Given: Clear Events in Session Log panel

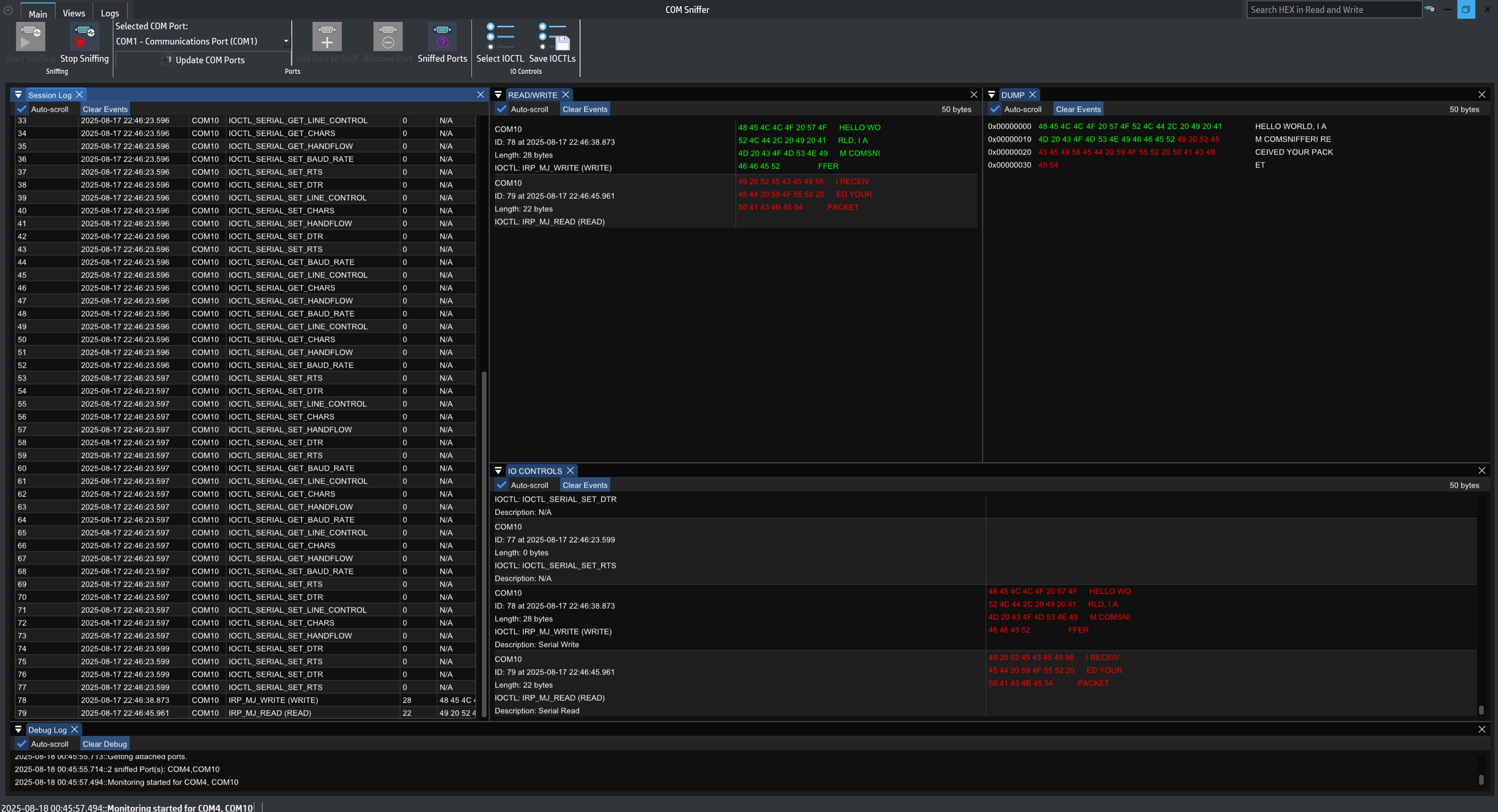Looking at the screenshot, I should click(105, 109).
